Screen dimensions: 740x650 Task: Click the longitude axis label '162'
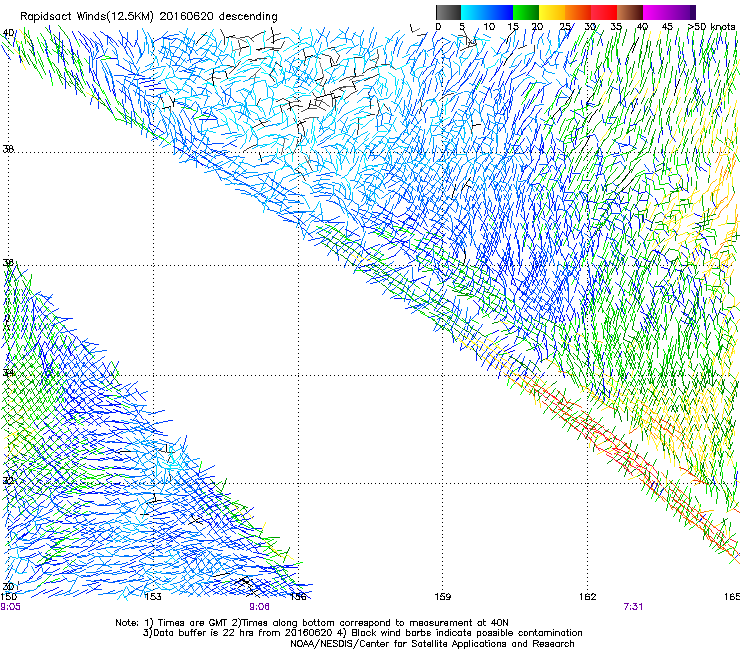coord(588,597)
